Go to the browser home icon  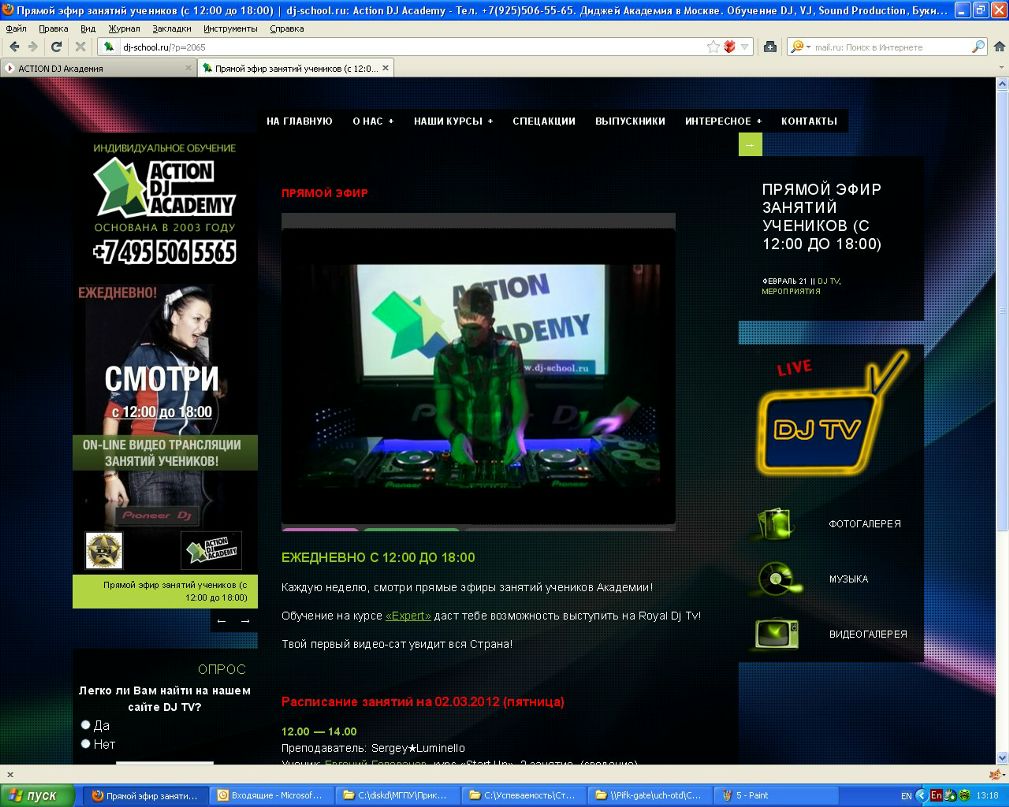999,46
